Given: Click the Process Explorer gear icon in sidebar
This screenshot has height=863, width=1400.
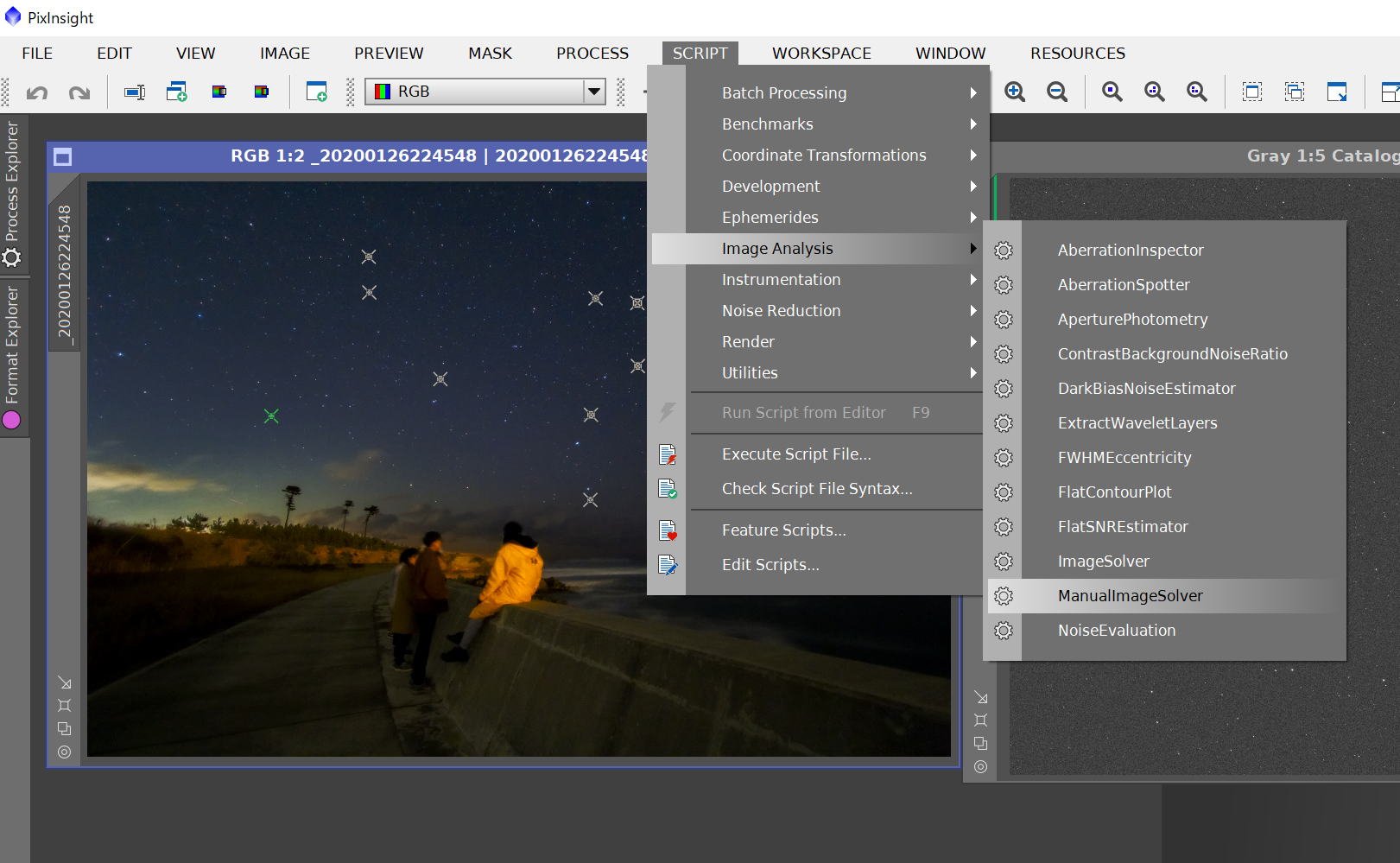Looking at the screenshot, I should pyautogui.click(x=12, y=257).
